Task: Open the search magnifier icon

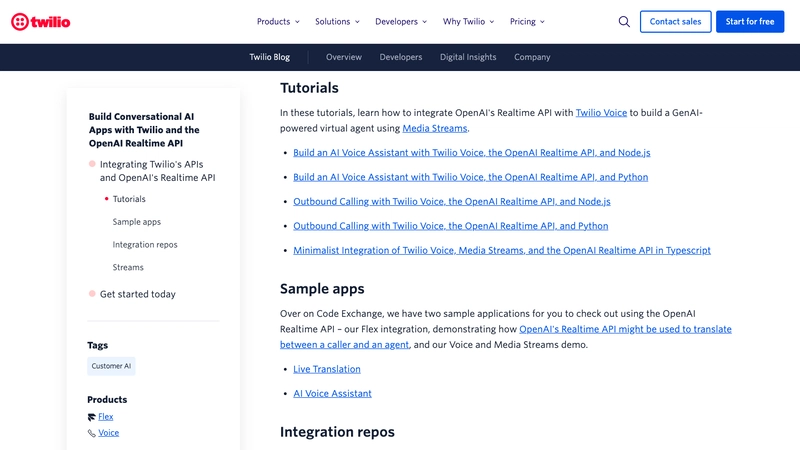Action: tap(624, 21)
